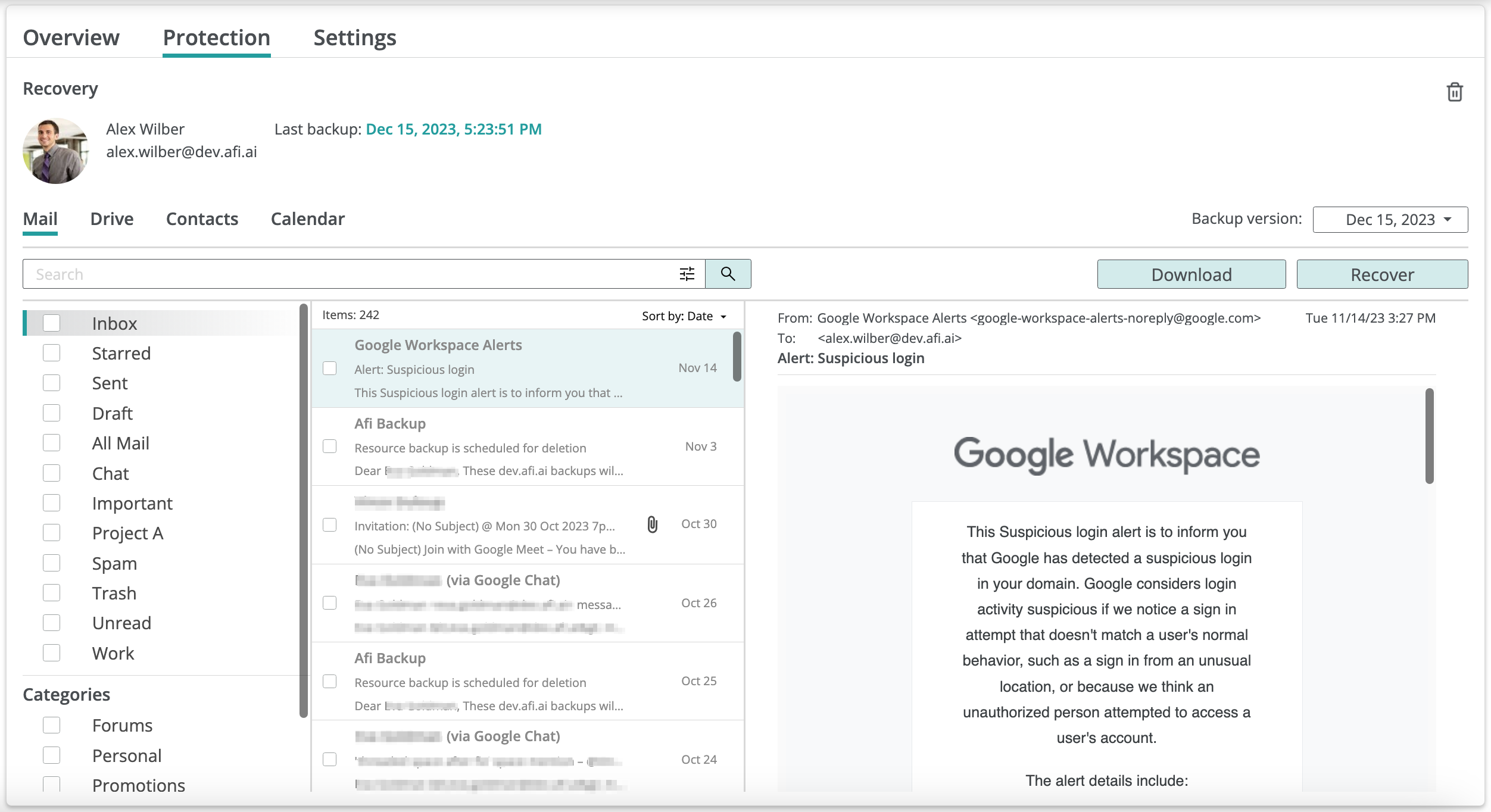Open the Settings tab
Screen dimensions: 1491x812
click(355, 38)
